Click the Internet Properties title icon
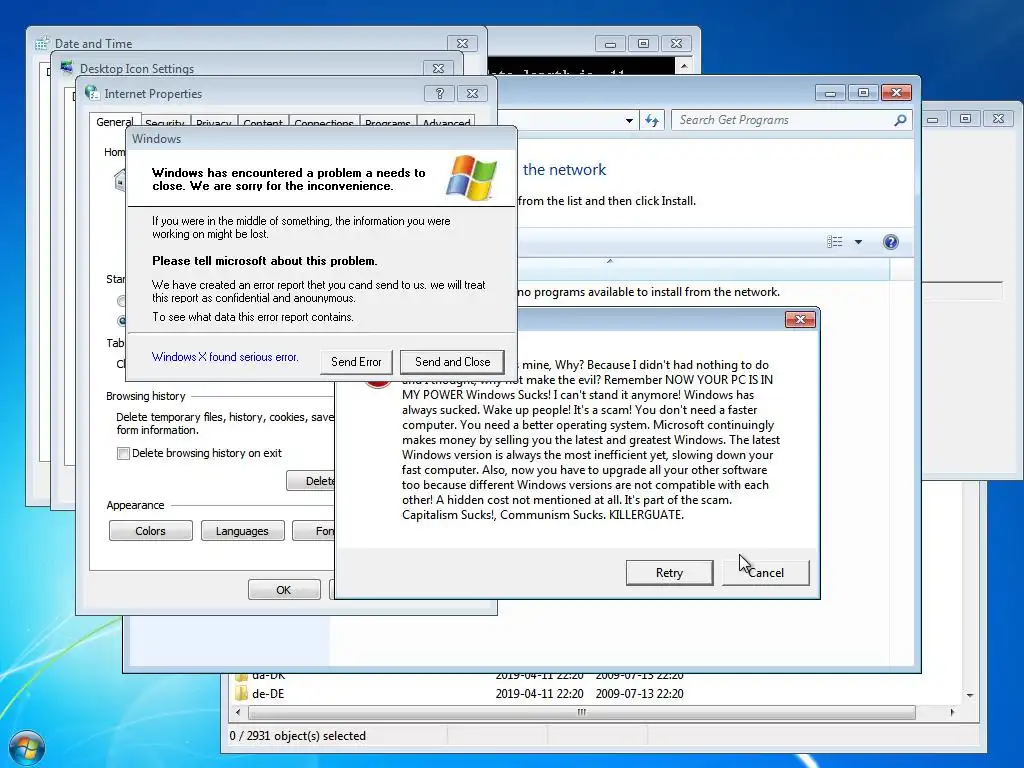 pyautogui.click(x=92, y=93)
